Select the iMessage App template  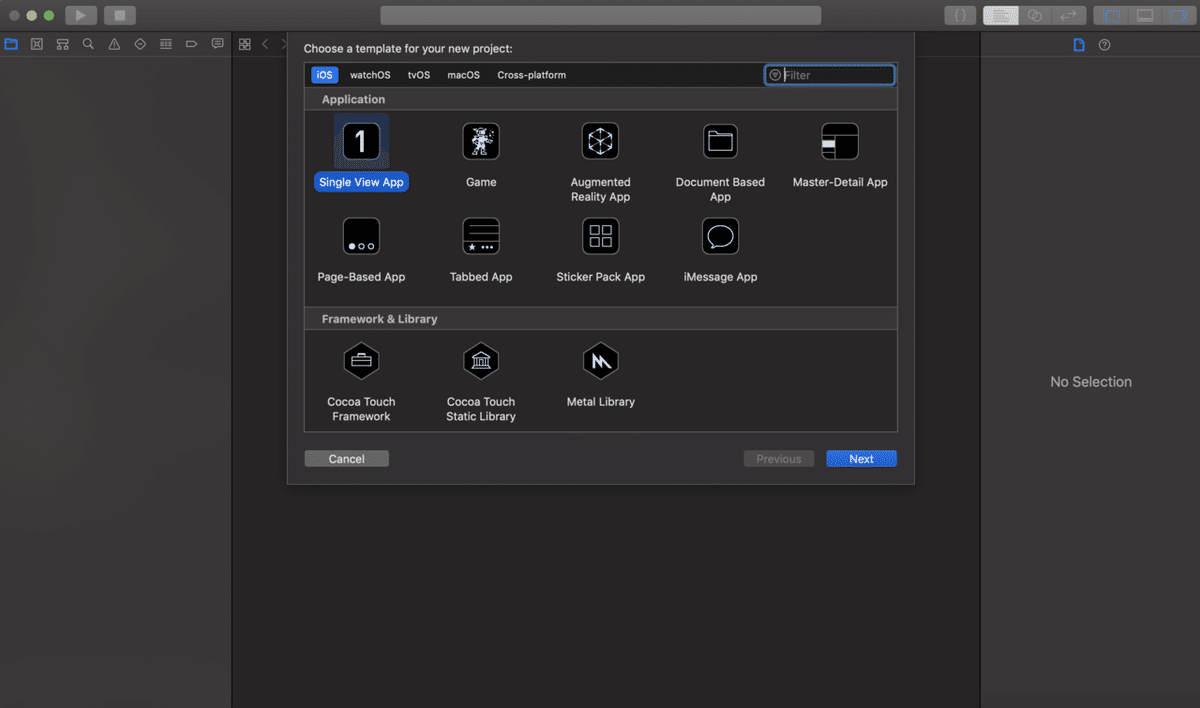(720, 236)
